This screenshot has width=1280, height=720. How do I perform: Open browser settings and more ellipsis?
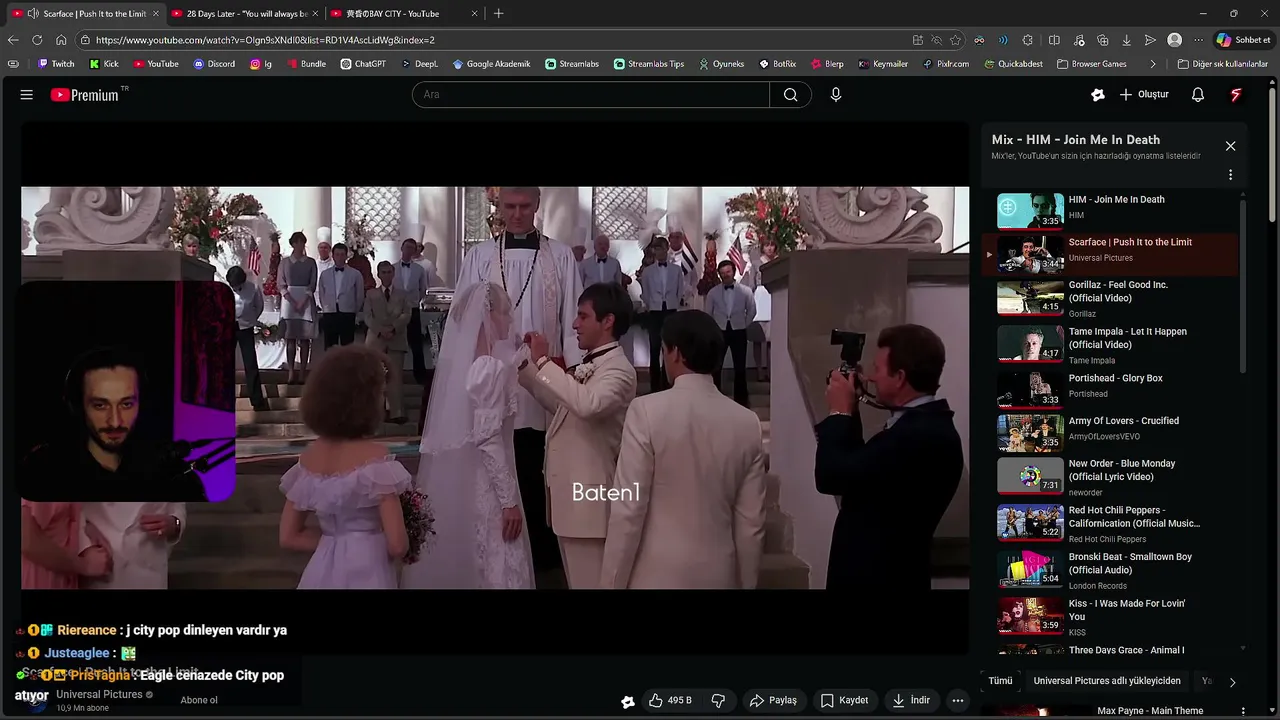[1199, 40]
